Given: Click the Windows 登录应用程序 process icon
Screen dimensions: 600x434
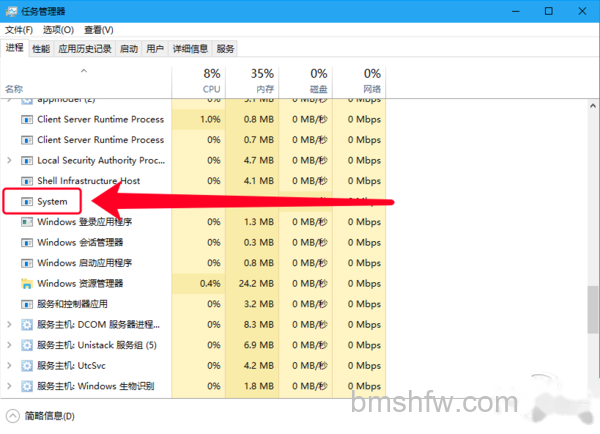Looking at the screenshot, I should [26, 222].
